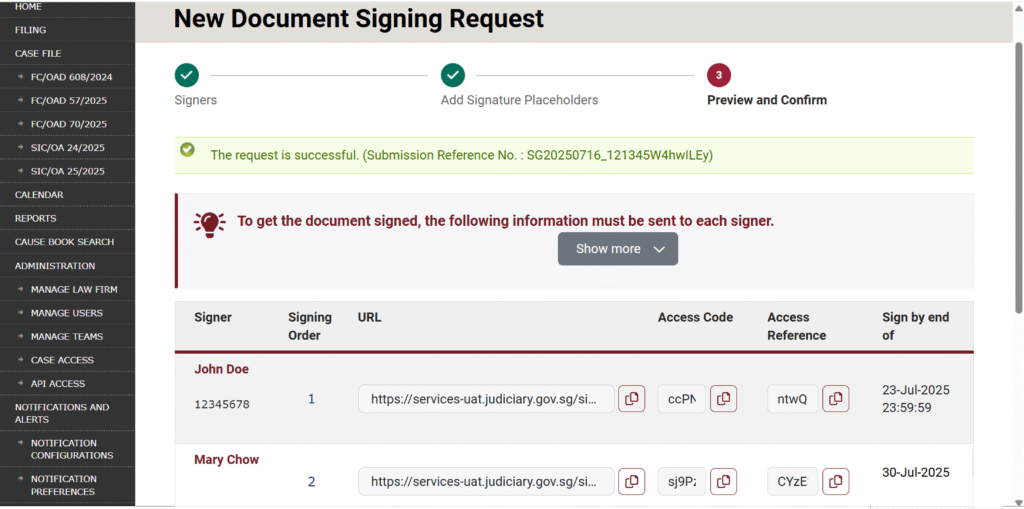Viewport: 1024px width, 509px height.
Task: Go to Signers step
Action: coord(187,75)
